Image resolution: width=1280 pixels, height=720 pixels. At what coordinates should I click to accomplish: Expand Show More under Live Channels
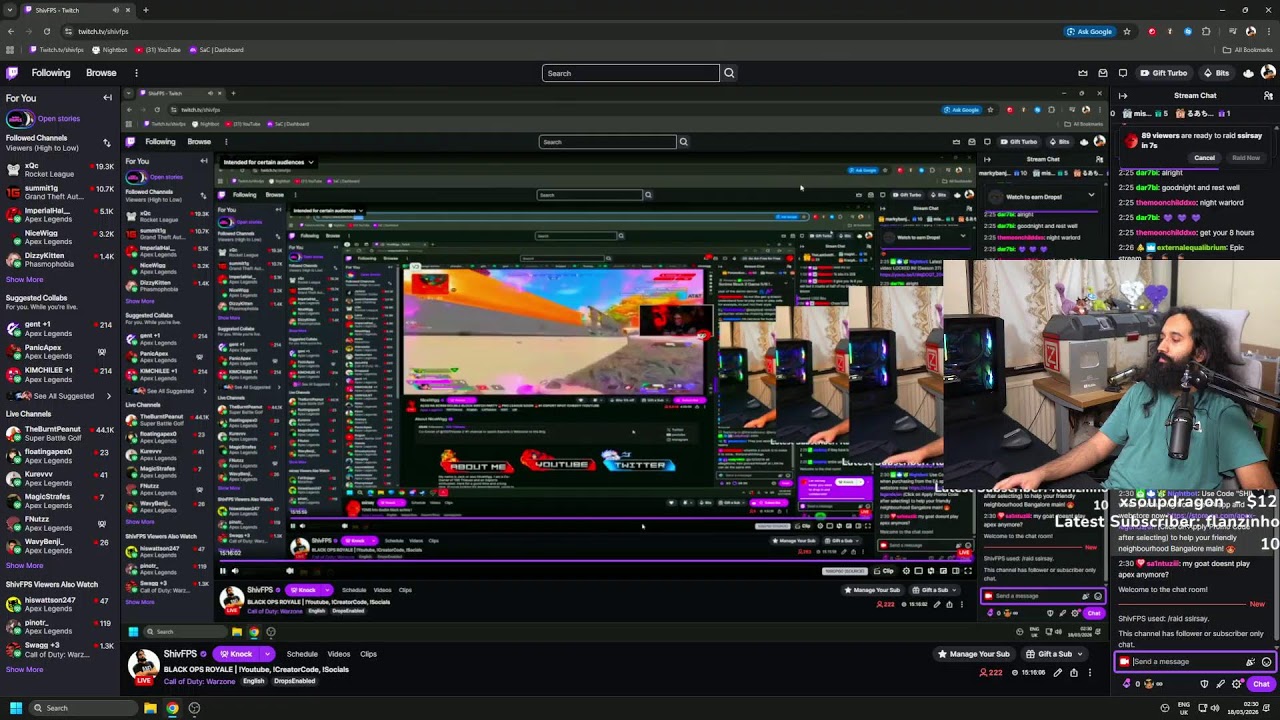pos(24,566)
